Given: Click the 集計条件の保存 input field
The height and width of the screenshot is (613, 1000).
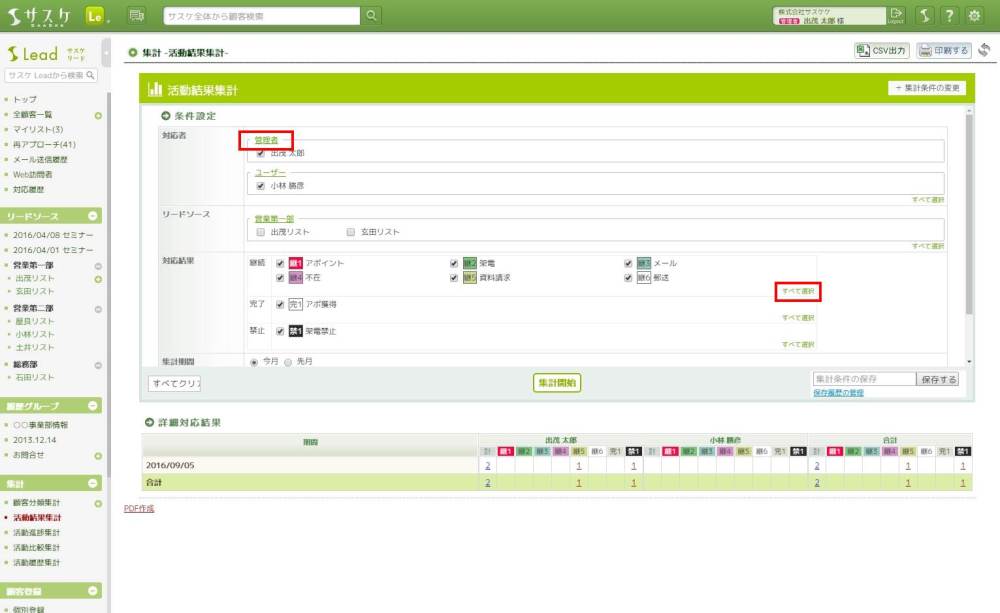Looking at the screenshot, I should 864,379.
